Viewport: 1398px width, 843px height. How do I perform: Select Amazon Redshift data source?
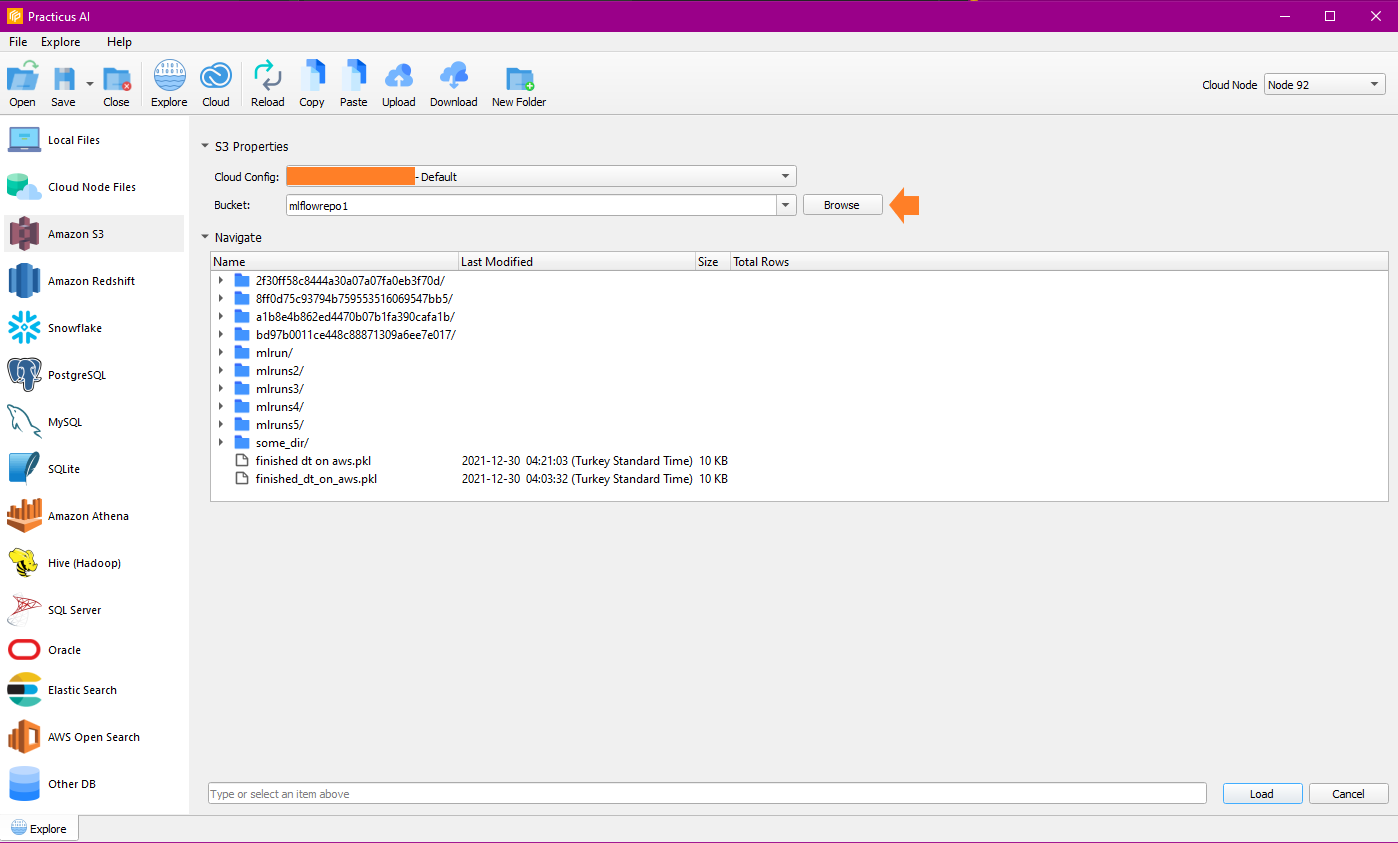[91, 281]
